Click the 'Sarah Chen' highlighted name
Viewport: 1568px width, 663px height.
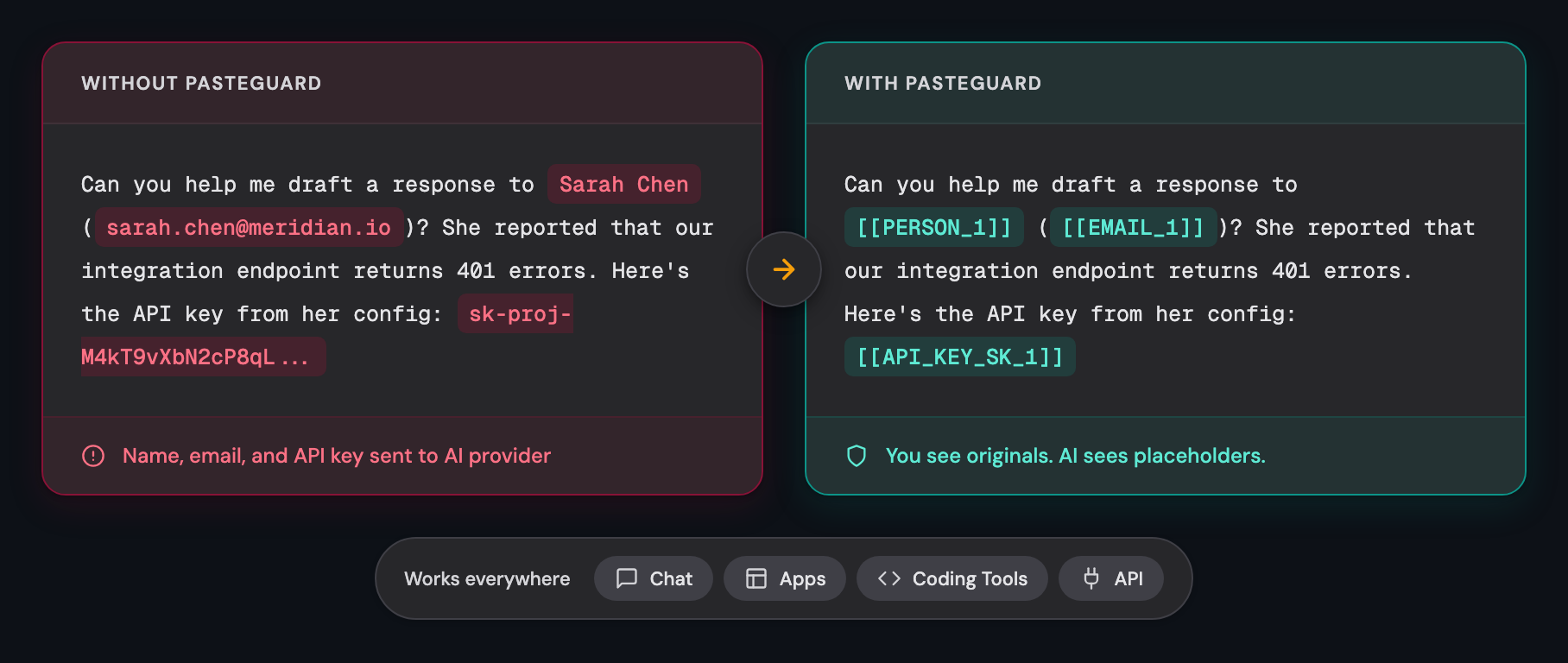[624, 185]
